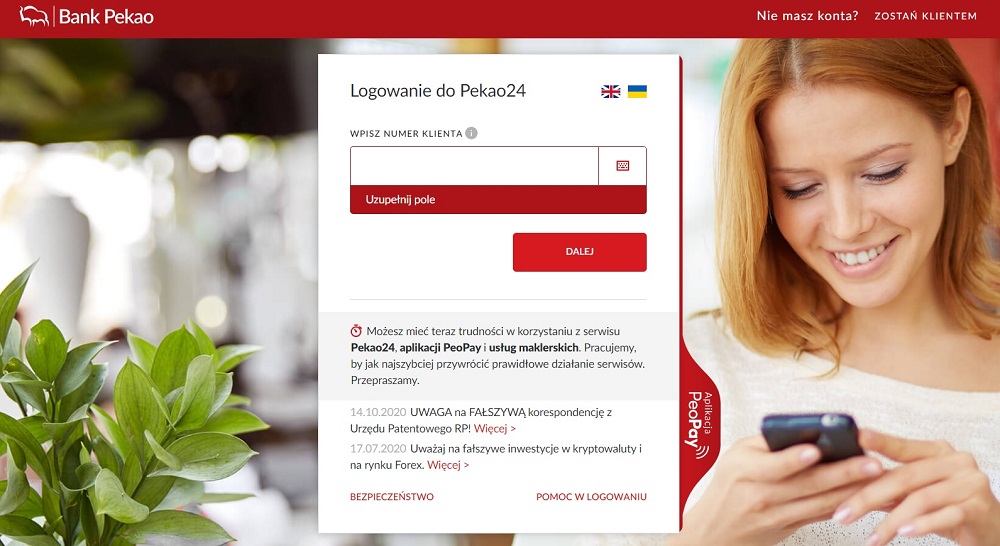Click the DALEJ button
Screen dimensions: 1000x546
click(580, 252)
